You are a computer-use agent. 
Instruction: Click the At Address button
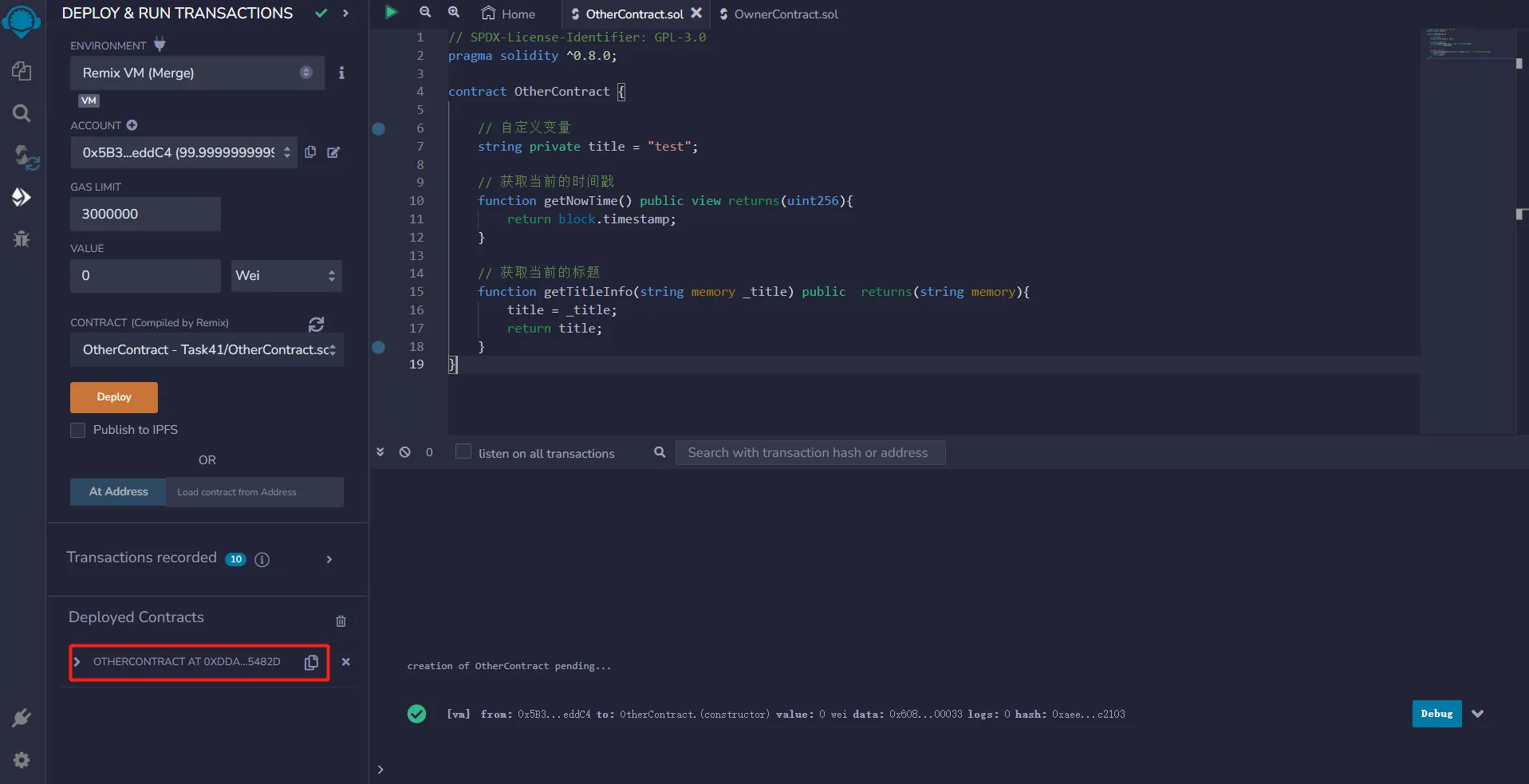coord(118,492)
